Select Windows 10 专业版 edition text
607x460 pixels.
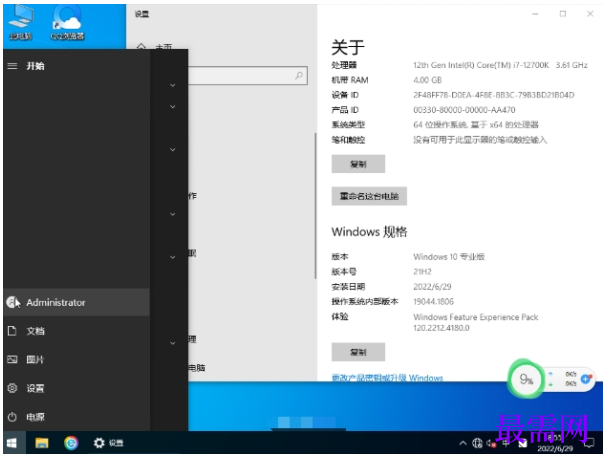449,257
